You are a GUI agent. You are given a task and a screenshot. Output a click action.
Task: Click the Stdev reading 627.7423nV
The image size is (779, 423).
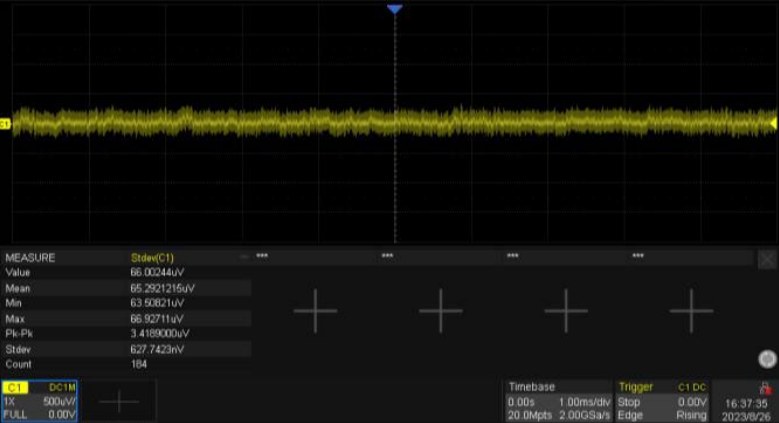(x=157, y=349)
